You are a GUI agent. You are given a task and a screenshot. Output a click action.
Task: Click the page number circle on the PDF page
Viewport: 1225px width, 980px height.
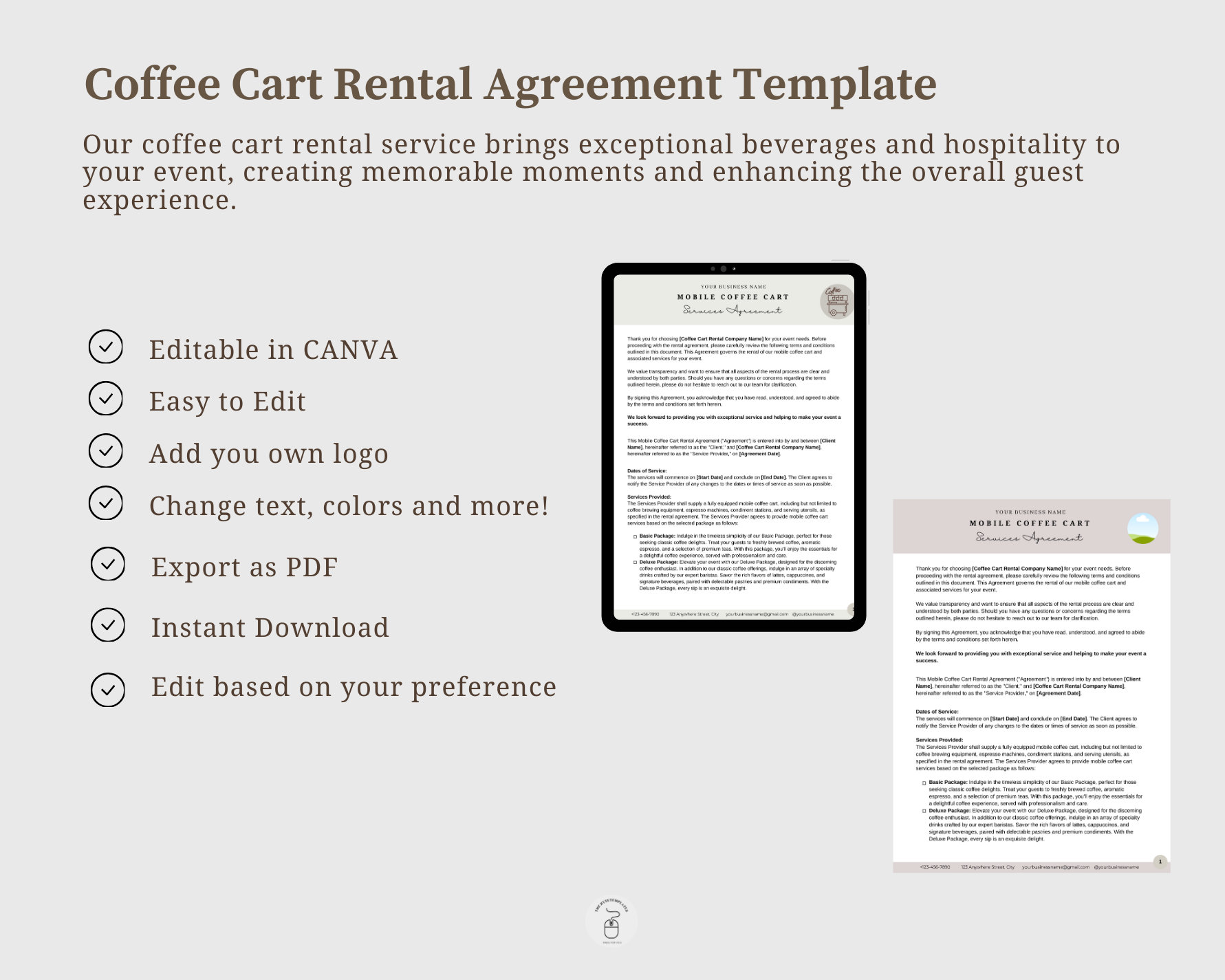1160,862
